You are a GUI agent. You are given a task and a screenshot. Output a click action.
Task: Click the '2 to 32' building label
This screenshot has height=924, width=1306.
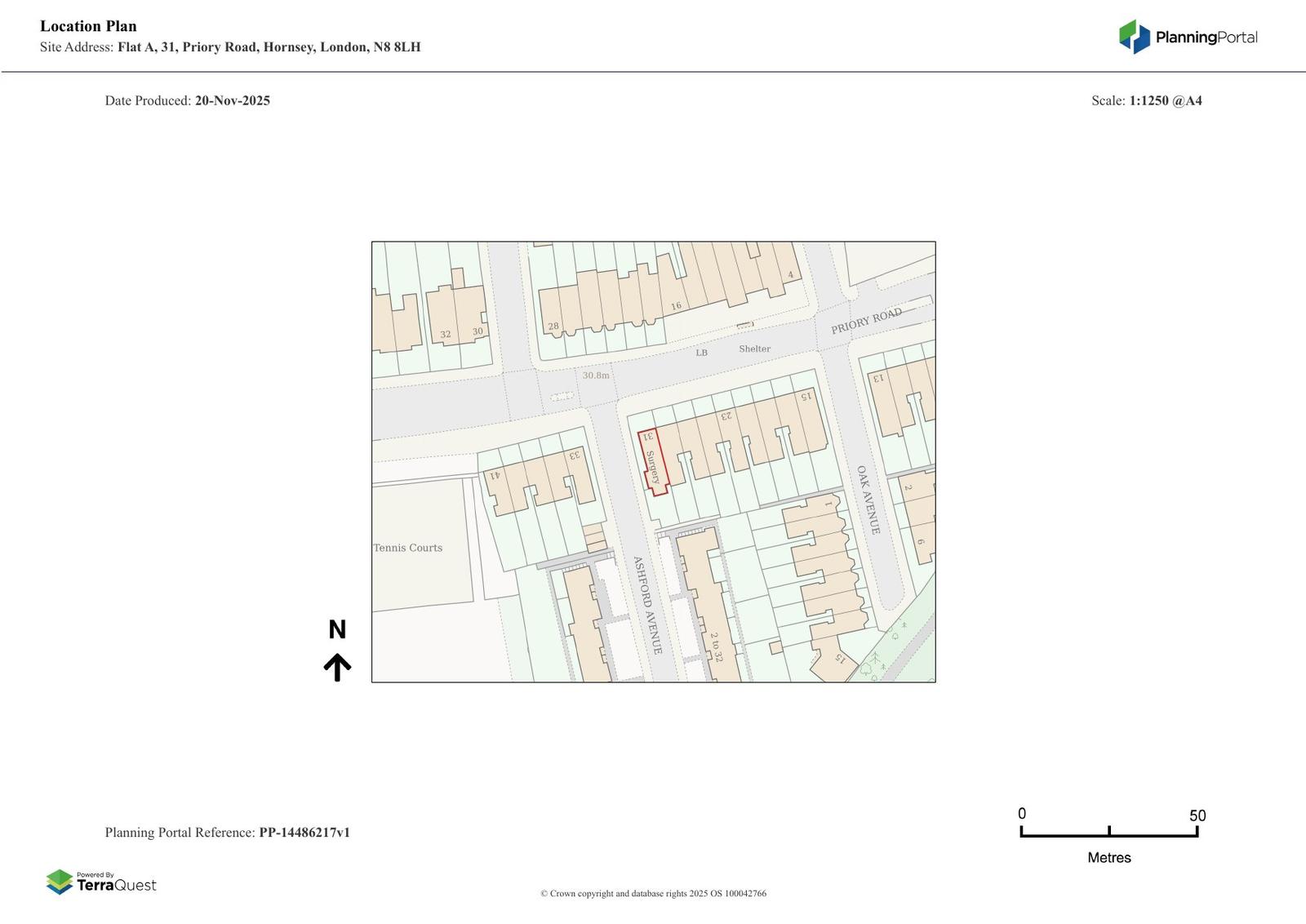point(716,646)
